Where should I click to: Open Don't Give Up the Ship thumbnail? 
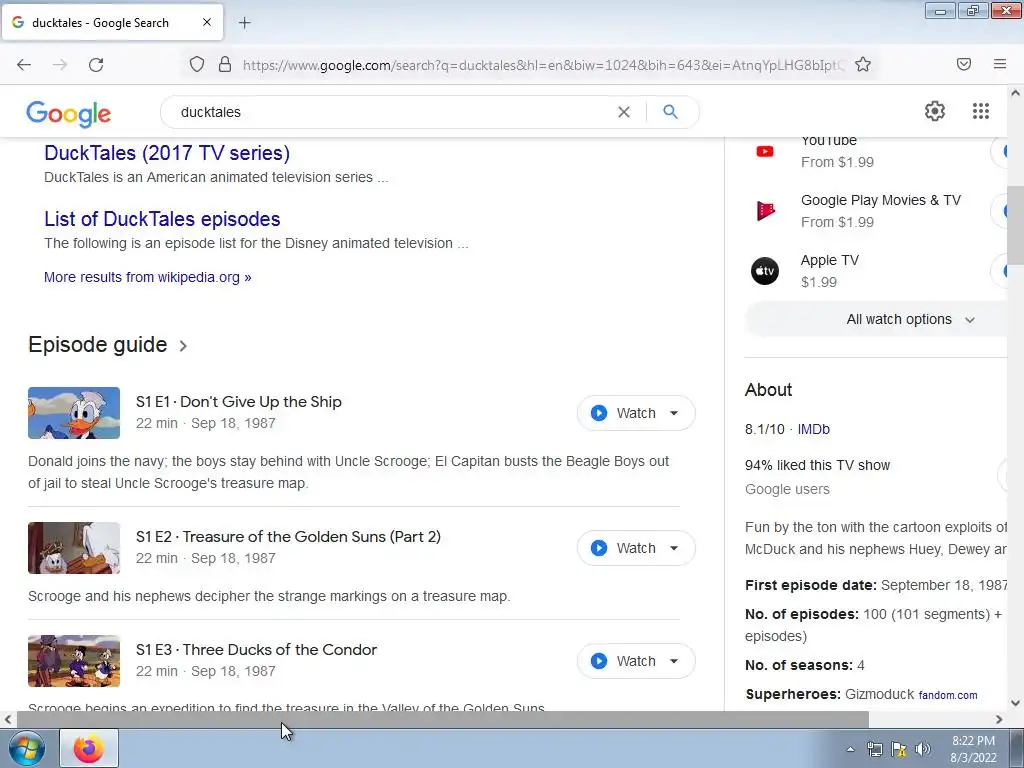click(74, 413)
